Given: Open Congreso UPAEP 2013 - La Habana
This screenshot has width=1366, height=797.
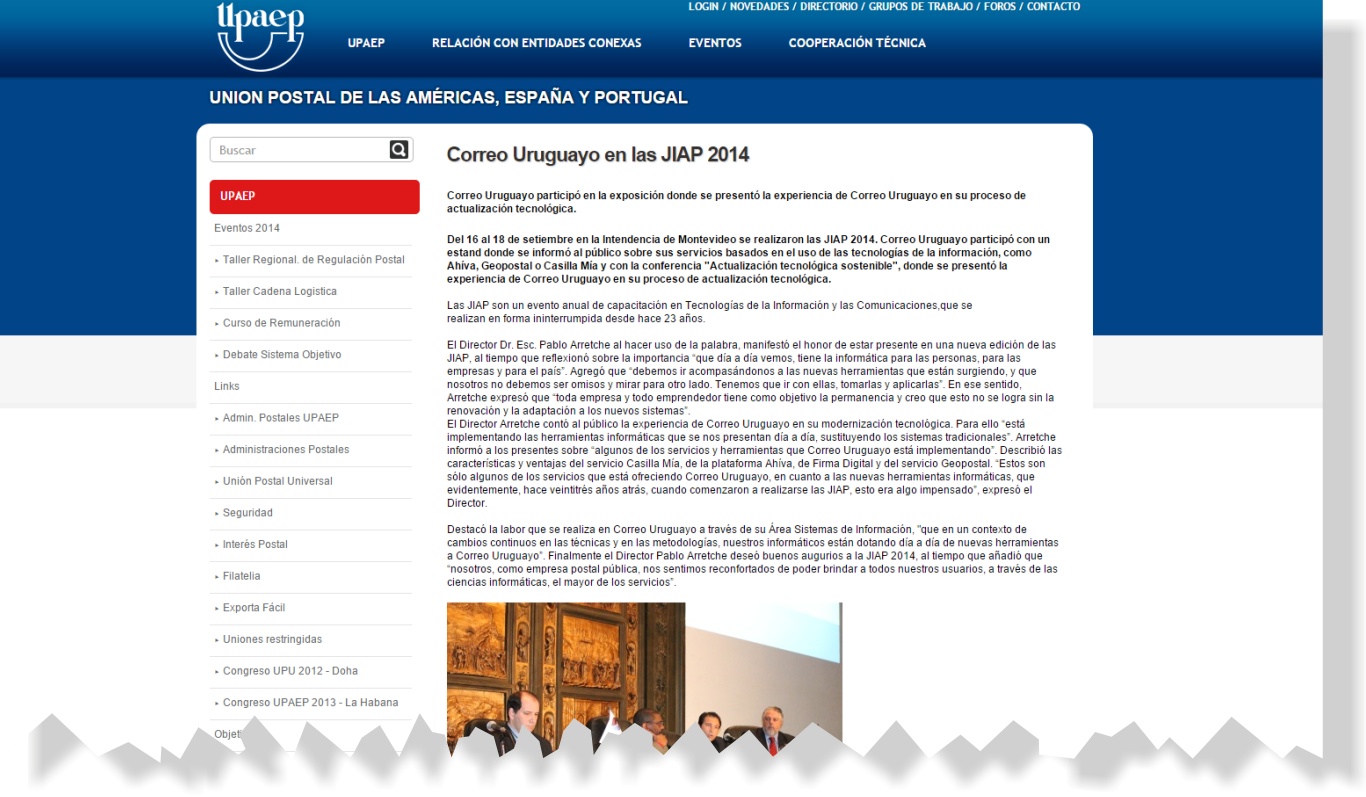Looking at the screenshot, I should [310, 703].
